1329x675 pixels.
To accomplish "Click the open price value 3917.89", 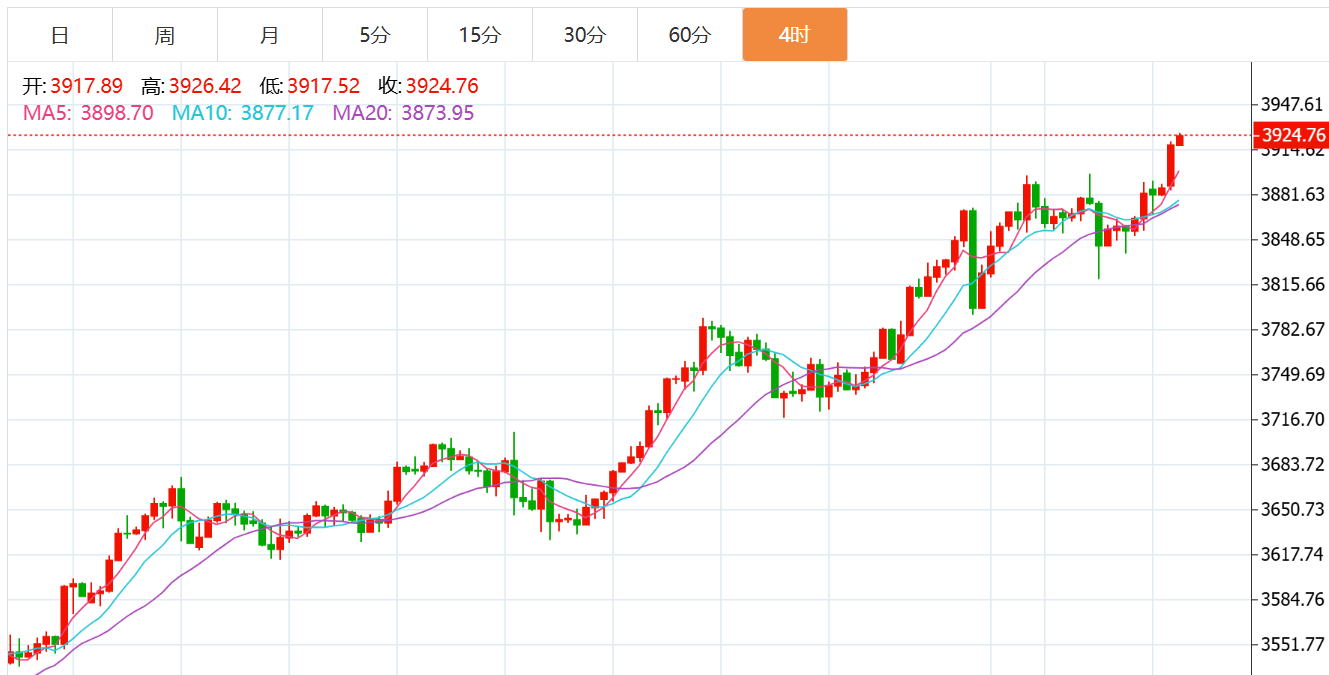I will point(86,86).
